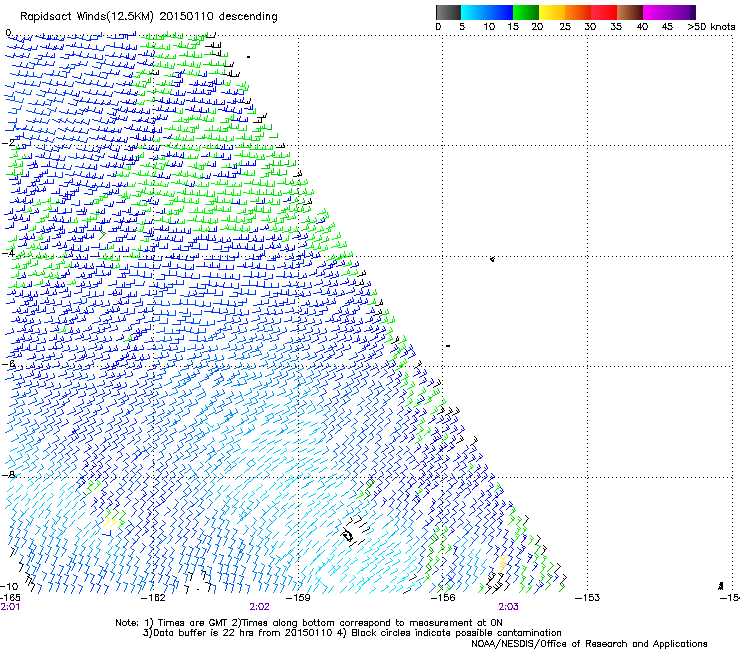740x650 pixels.
Task: Select the magenta 40–45 knots legend segment
Action: [656, 12]
